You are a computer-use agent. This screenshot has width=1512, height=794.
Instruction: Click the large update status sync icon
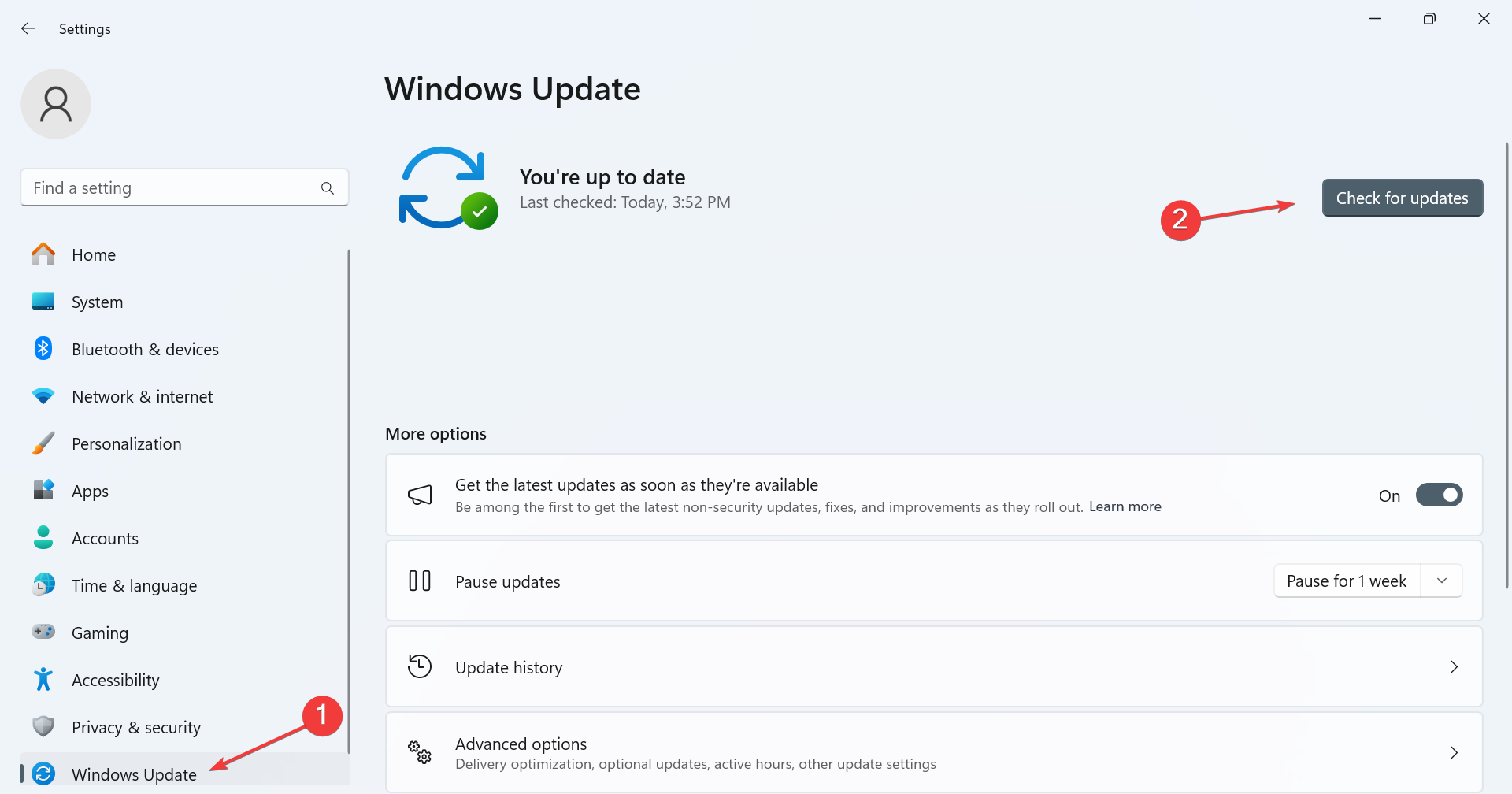pos(448,188)
